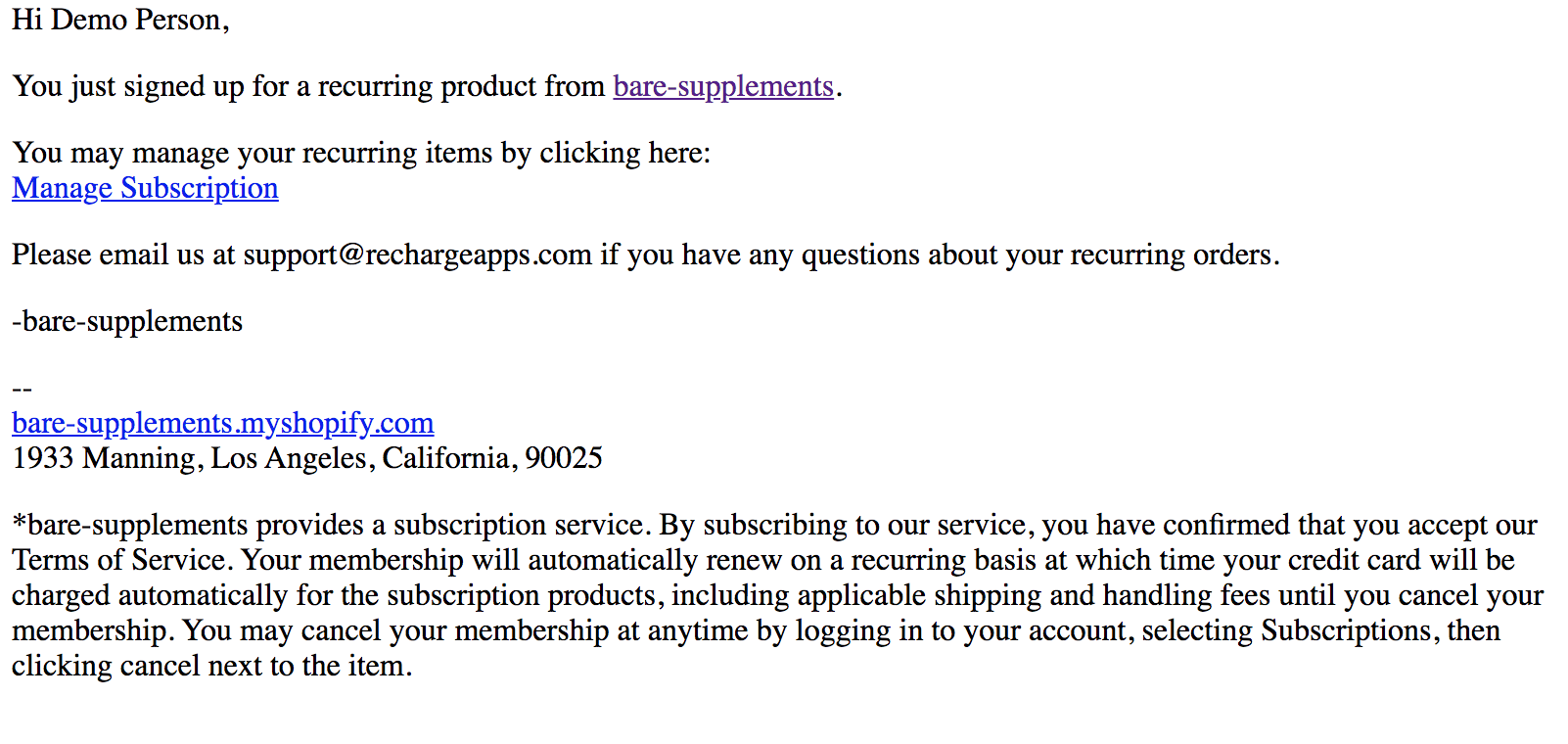Click the double-dash signature separator
Screen dimensions: 1568x744
pos(22,390)
